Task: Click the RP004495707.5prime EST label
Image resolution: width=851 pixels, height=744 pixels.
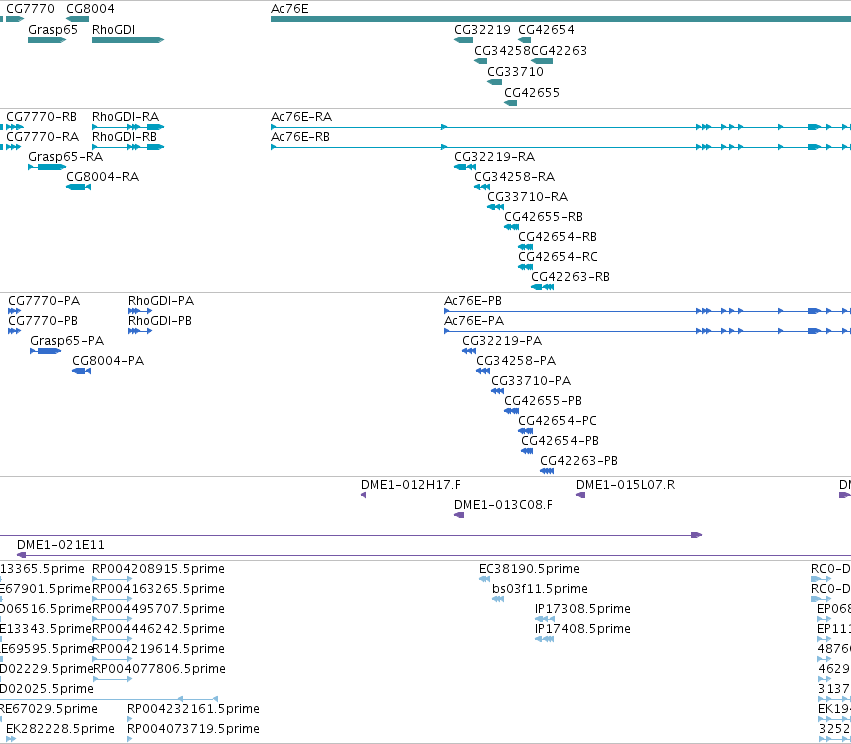Action: click(158, 609)
